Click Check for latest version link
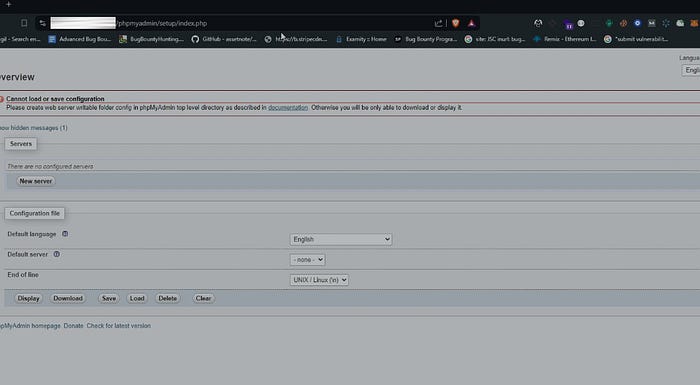The width and height of the screenshot is (700, 385). click(x=119, y=326)
